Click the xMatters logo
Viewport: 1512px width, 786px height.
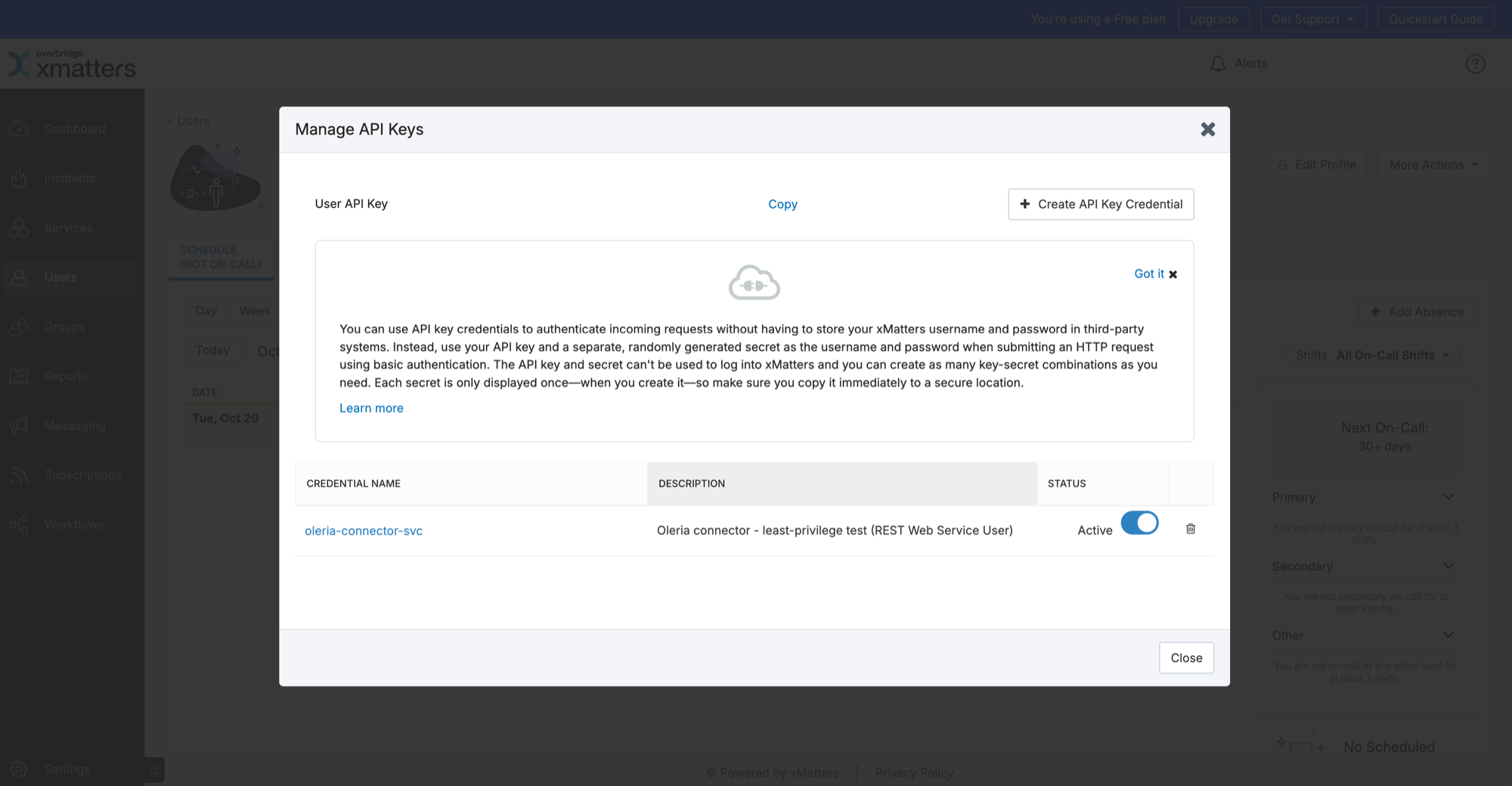pos(73,64)
